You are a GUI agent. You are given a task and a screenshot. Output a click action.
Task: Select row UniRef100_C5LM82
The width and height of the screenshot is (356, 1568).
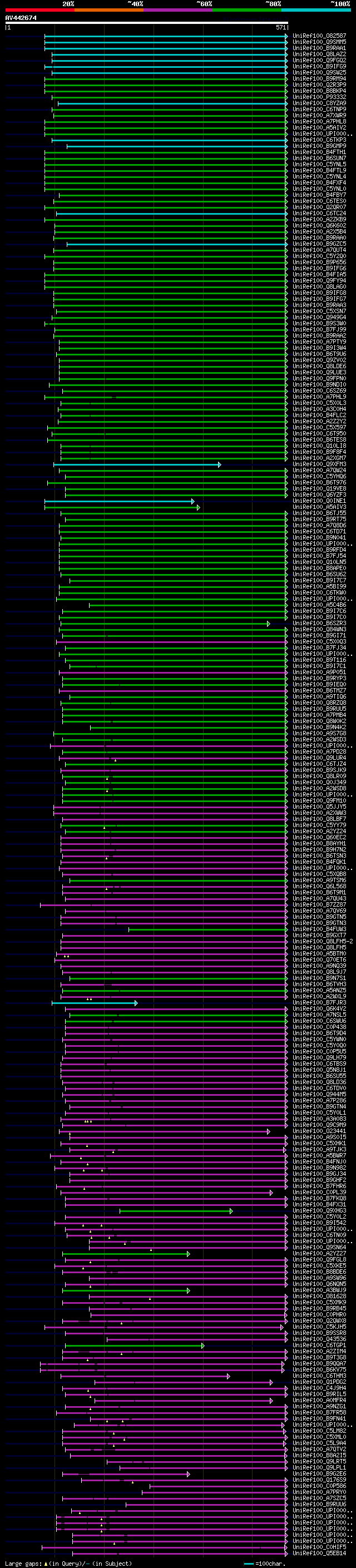pos(319,1431)
